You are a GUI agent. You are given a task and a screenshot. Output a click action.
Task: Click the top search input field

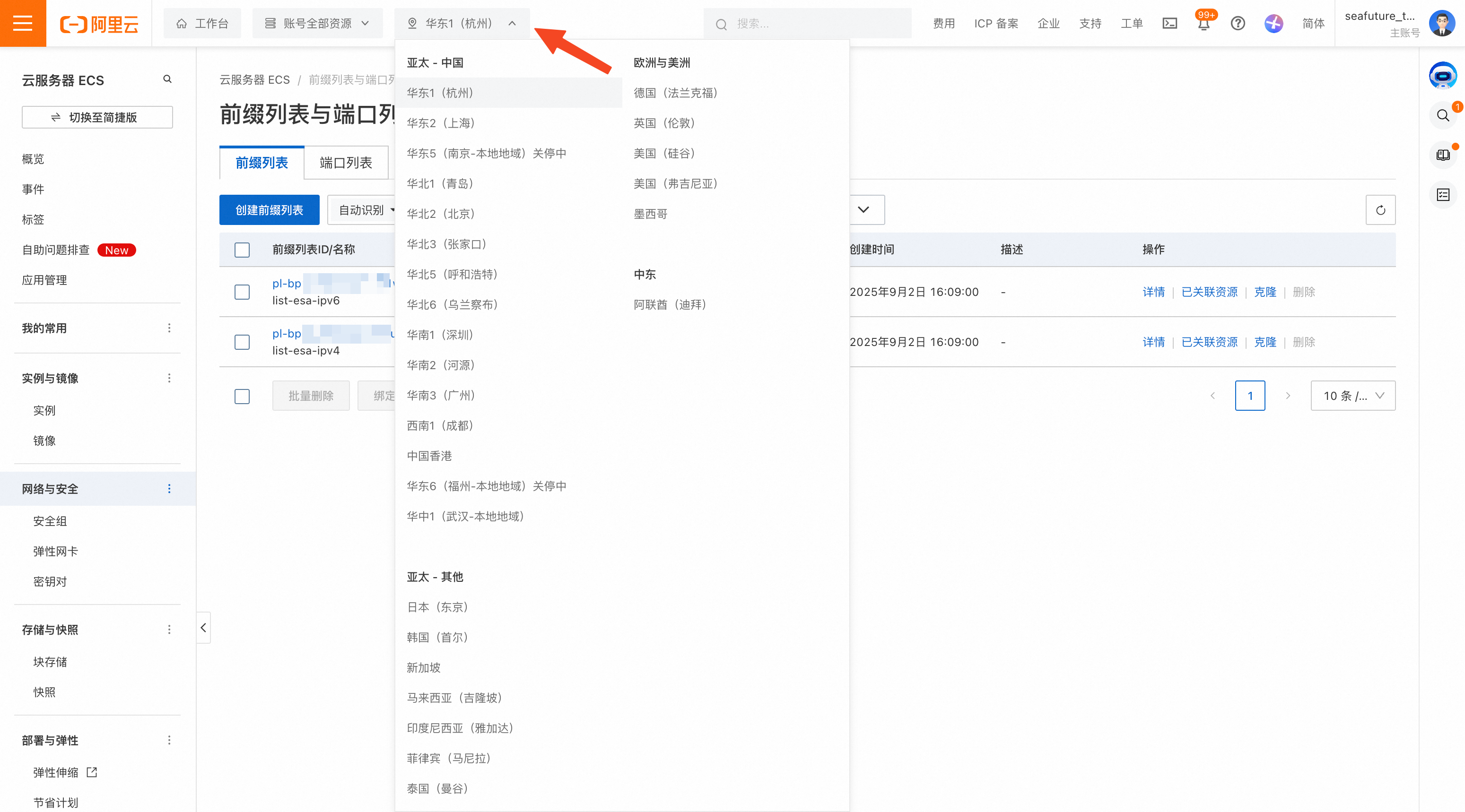[808, 23]
